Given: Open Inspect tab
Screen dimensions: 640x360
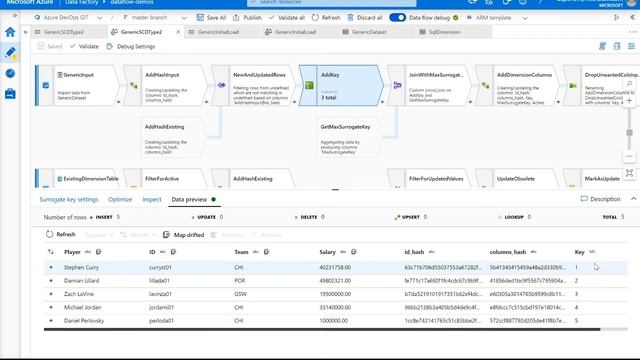Looking at the screenshot, I should (x=152, y=200).
